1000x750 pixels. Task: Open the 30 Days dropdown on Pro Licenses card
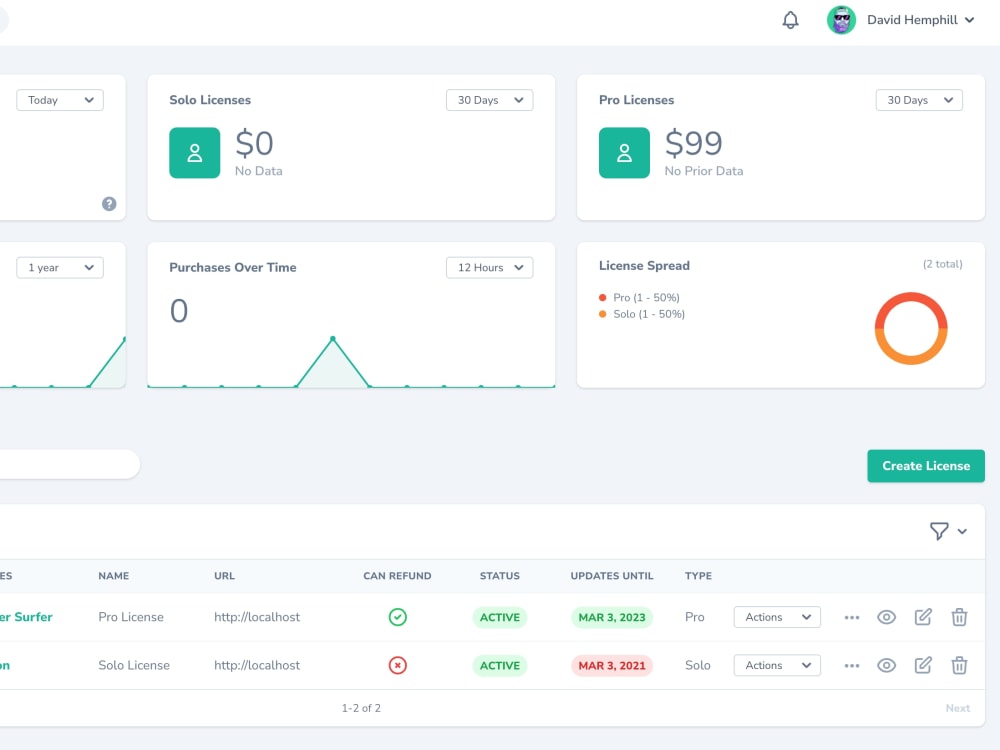click(918, 100)
